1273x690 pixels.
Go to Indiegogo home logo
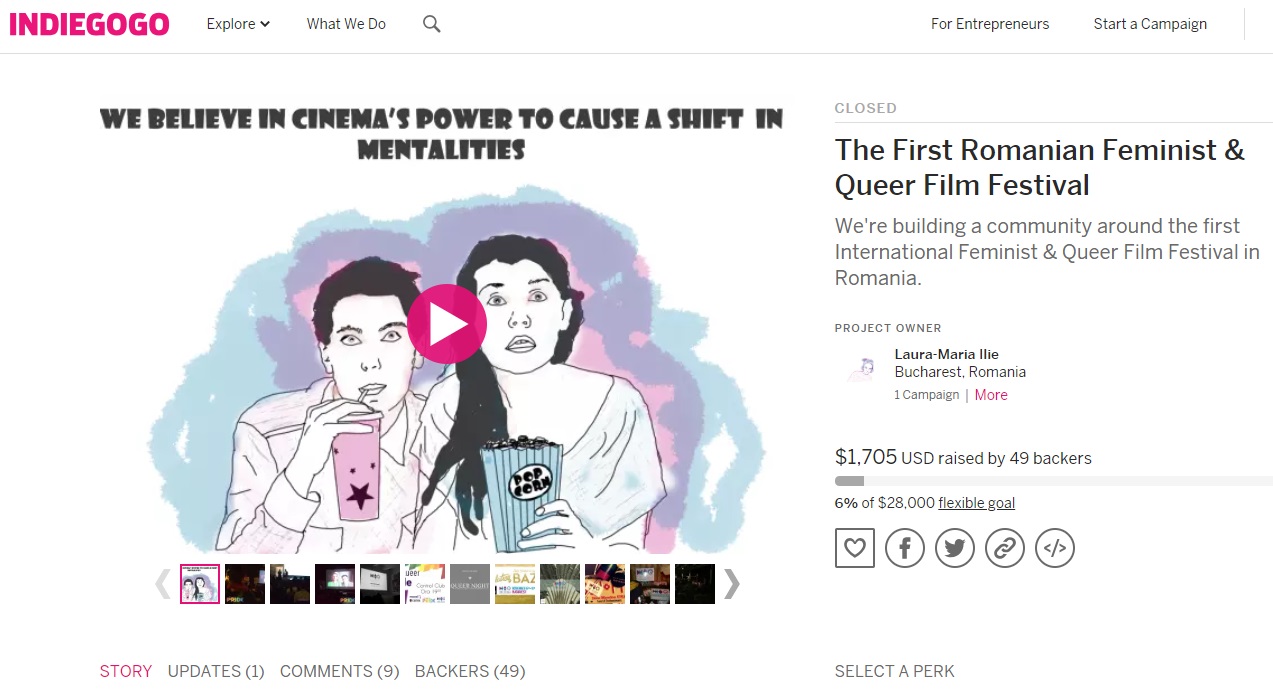pos(89,24)
